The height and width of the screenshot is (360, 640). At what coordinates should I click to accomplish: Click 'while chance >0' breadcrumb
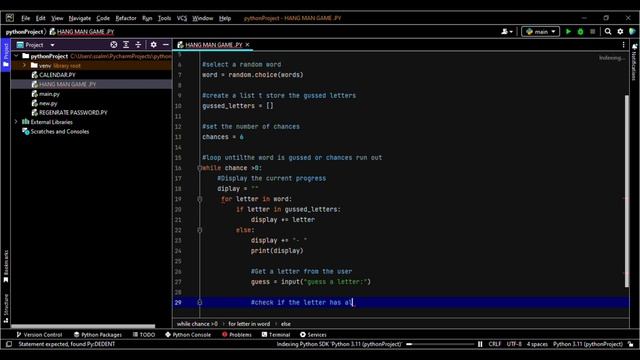(x=197, y=324)
